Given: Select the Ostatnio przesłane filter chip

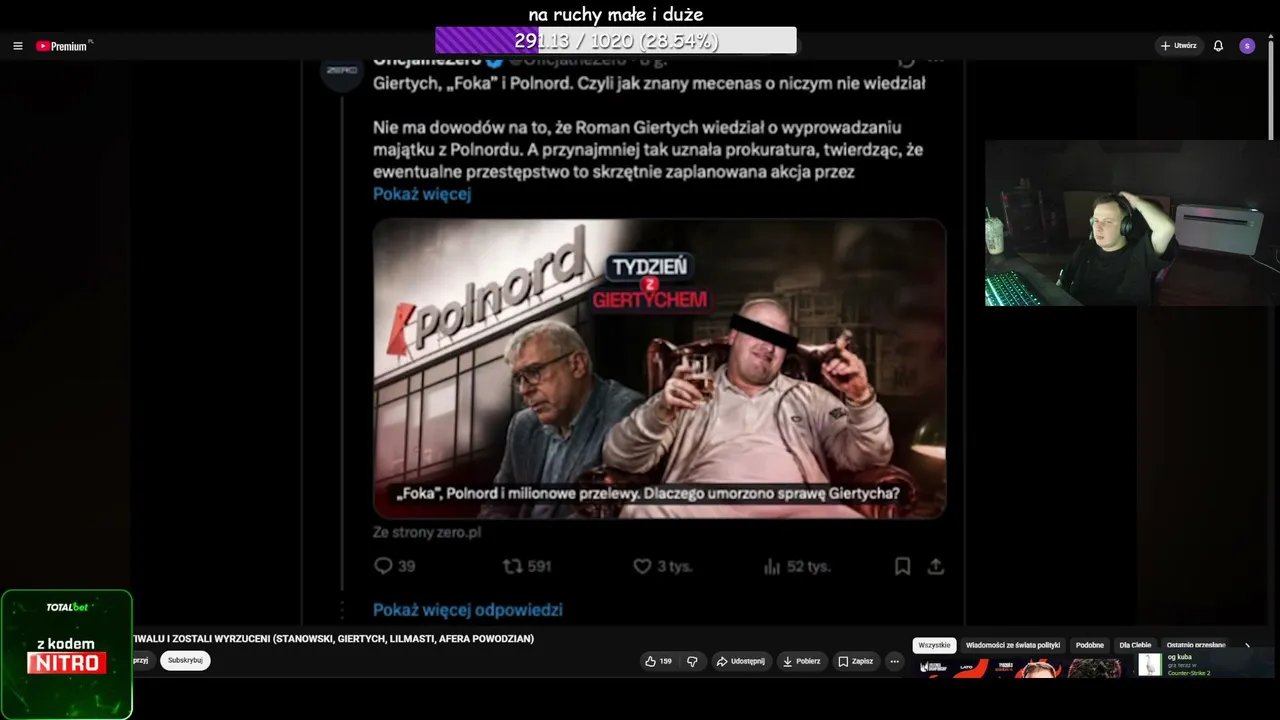Looking at the screenshot, I should (x=1196, y=645).
